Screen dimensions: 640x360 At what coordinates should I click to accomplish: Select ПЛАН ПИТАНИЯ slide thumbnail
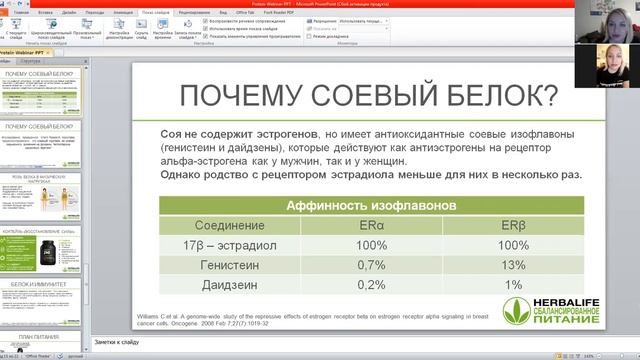point(40,342)
